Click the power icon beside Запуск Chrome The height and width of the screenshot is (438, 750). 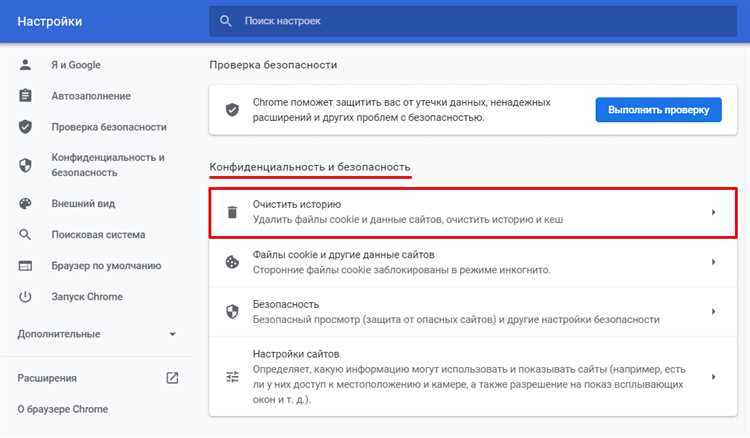[25, 296]
